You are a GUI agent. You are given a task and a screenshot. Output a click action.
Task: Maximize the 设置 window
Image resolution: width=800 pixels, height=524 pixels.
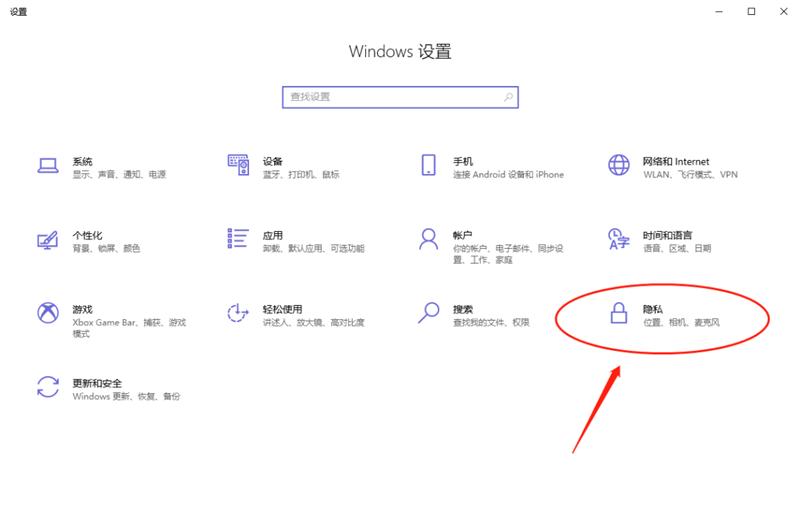pos(751,11)
